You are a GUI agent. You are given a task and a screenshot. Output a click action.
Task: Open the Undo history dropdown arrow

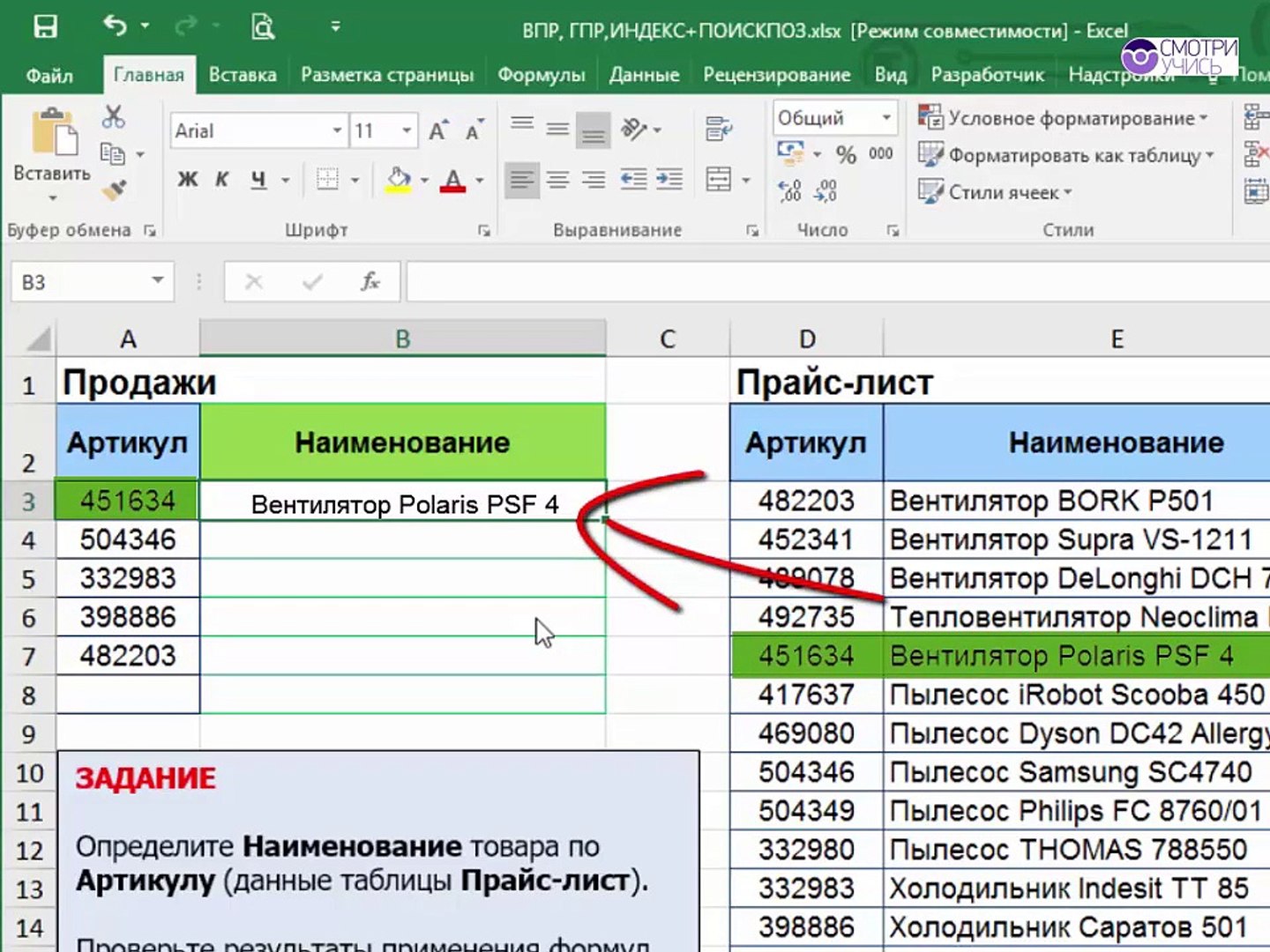145,26
